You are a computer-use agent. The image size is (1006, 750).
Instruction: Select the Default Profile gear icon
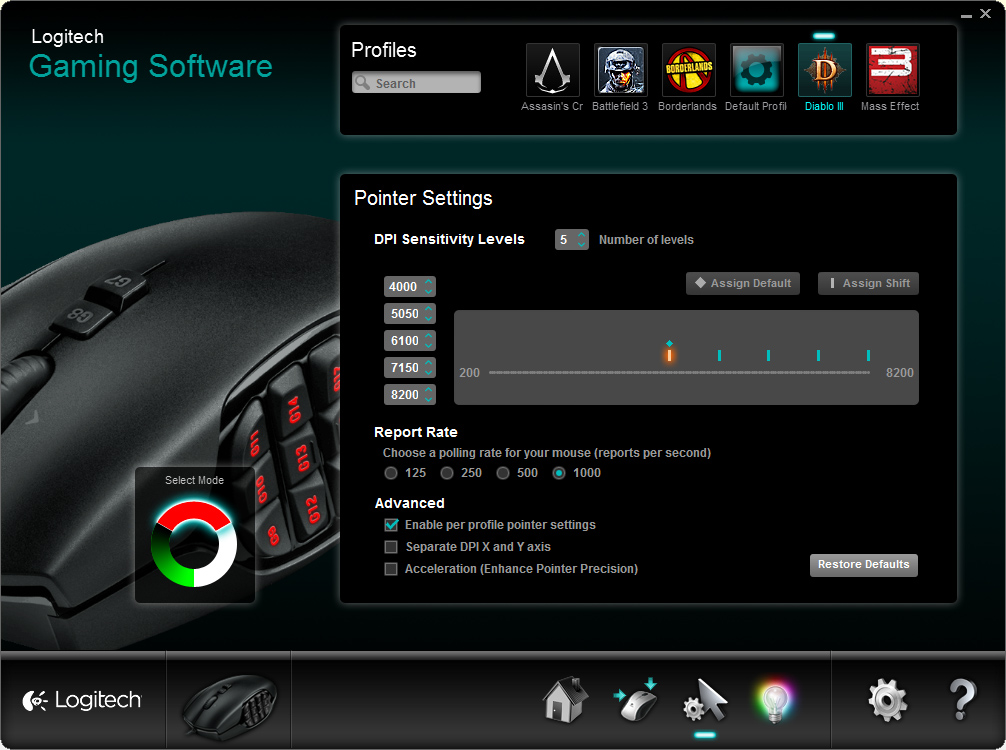click(x=756, y=70)
